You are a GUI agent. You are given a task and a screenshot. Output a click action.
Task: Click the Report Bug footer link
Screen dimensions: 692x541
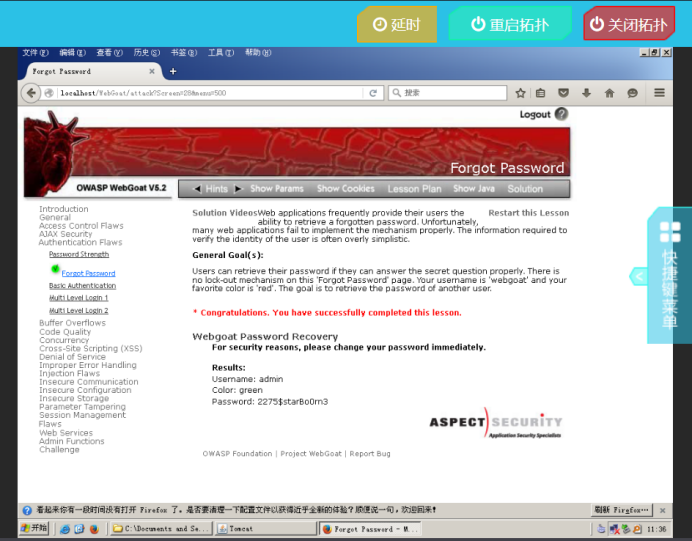point(370,454)
